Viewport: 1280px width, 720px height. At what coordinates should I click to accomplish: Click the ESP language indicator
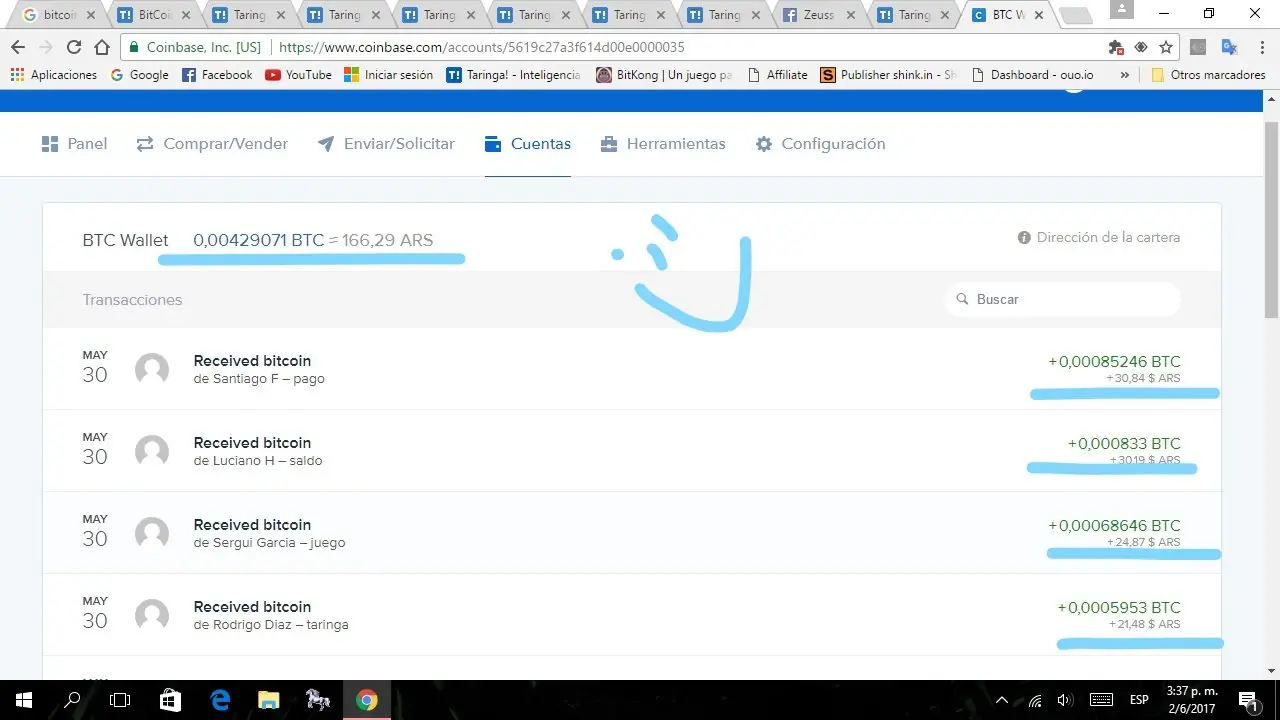(1139, 700)
